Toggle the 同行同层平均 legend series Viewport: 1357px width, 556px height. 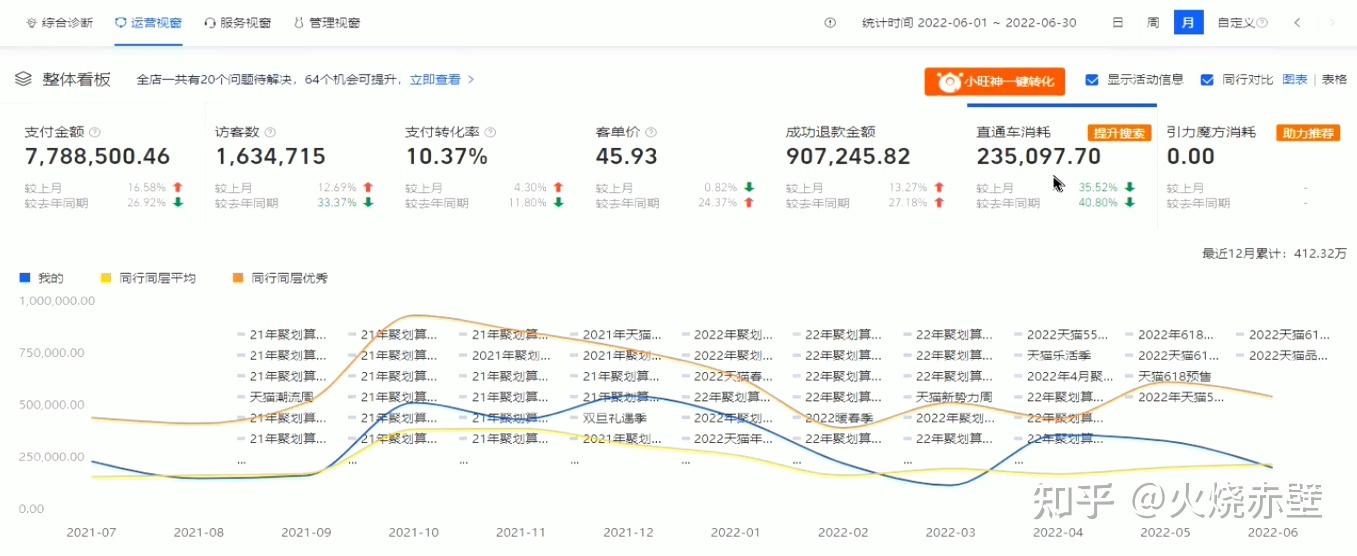pyautogui.click(x=148, y=278)
